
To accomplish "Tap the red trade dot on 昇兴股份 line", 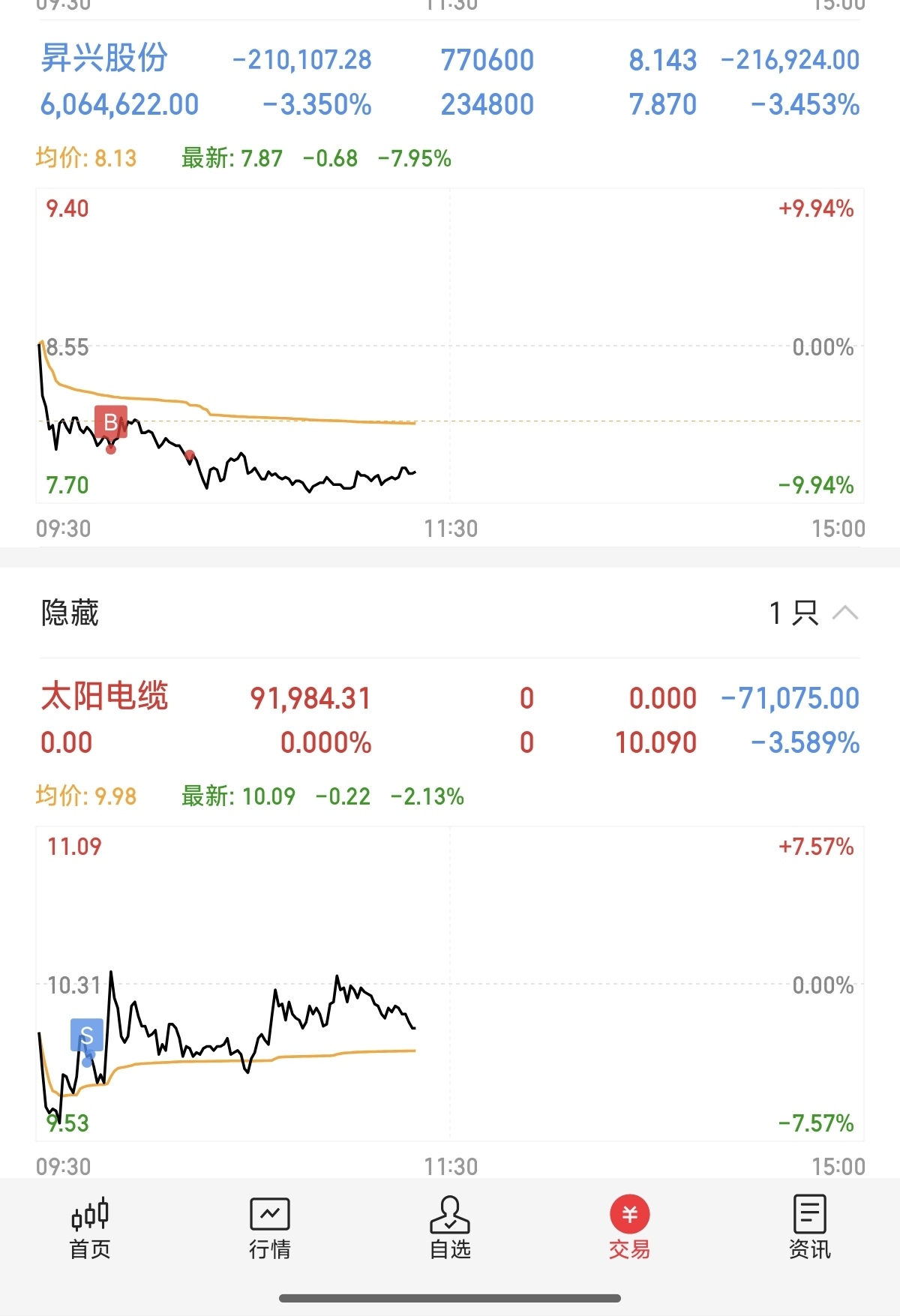I will pos(190,455).
